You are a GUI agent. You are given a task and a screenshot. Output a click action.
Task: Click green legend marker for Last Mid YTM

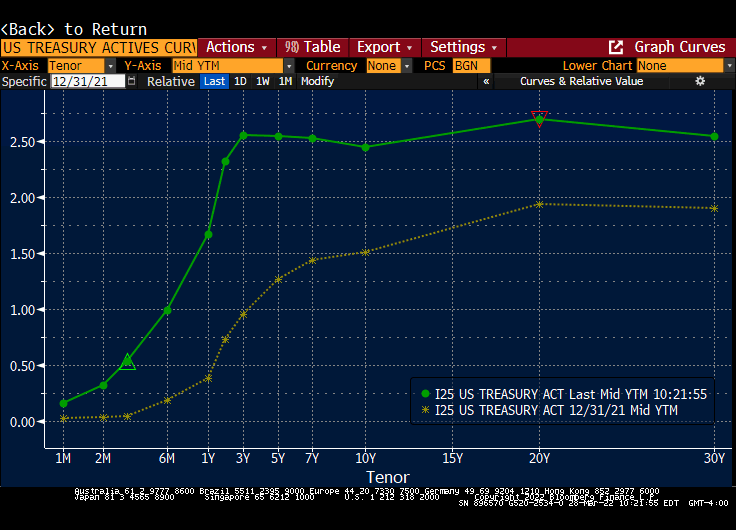tap(425, 394)
